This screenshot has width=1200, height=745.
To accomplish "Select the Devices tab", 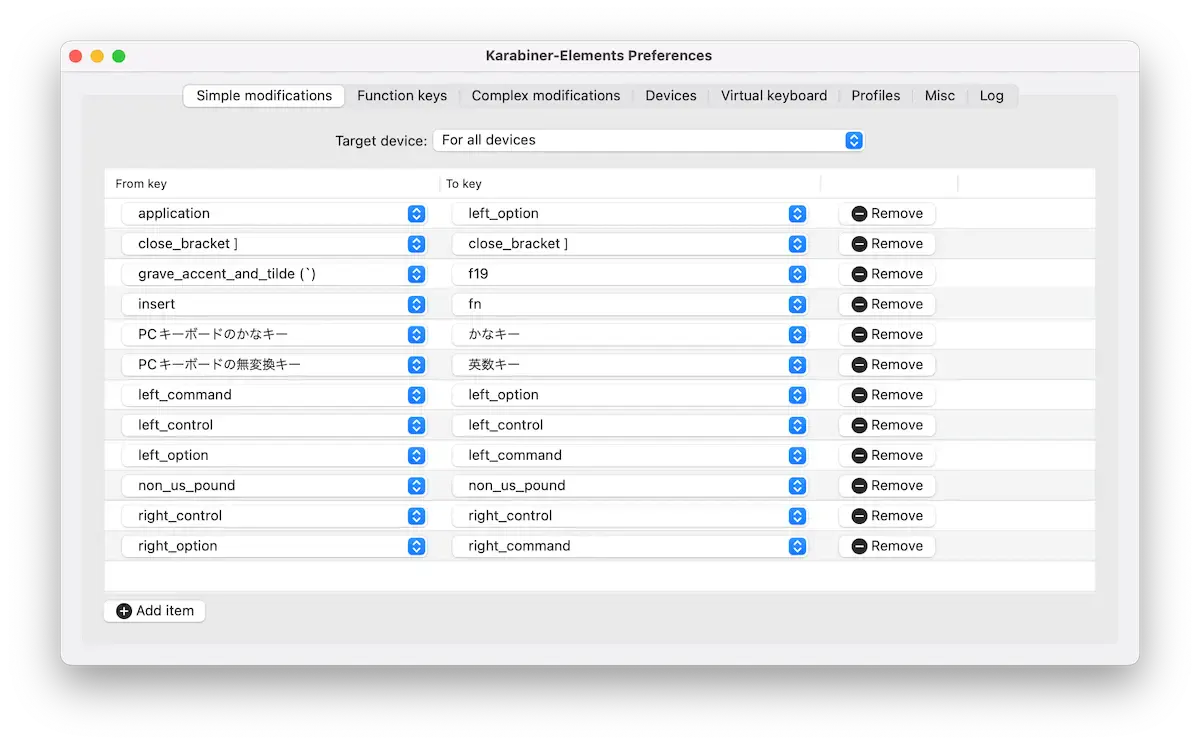I will tap(671, 96).
